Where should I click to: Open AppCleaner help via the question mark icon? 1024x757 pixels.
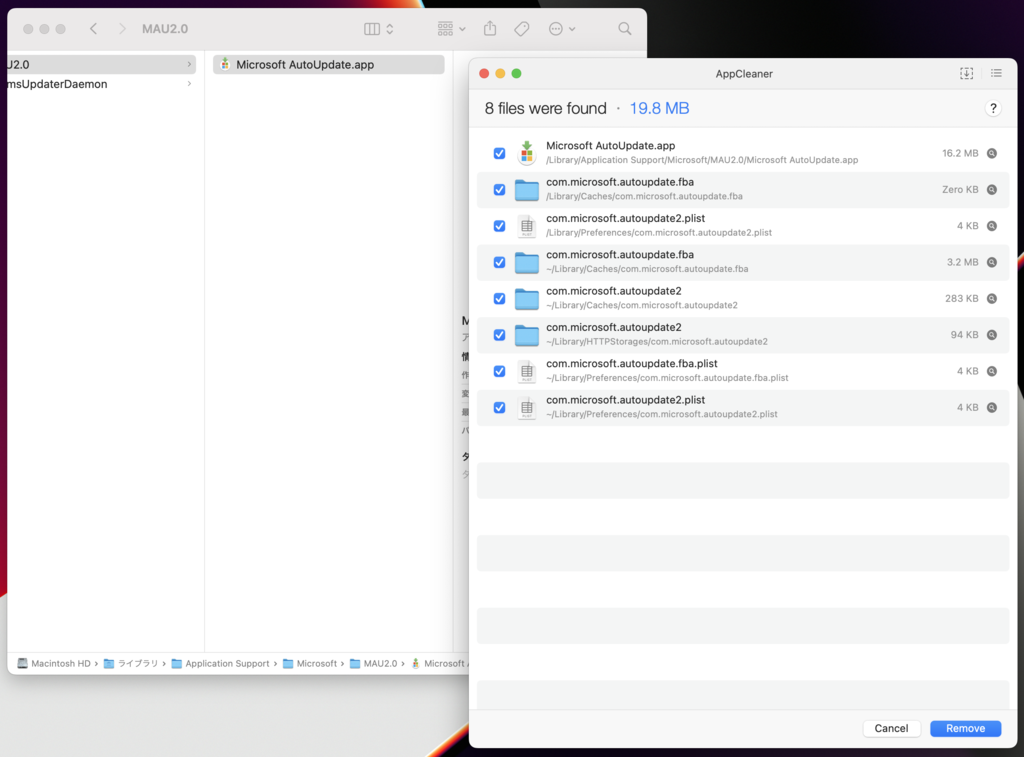coord(993,108)
